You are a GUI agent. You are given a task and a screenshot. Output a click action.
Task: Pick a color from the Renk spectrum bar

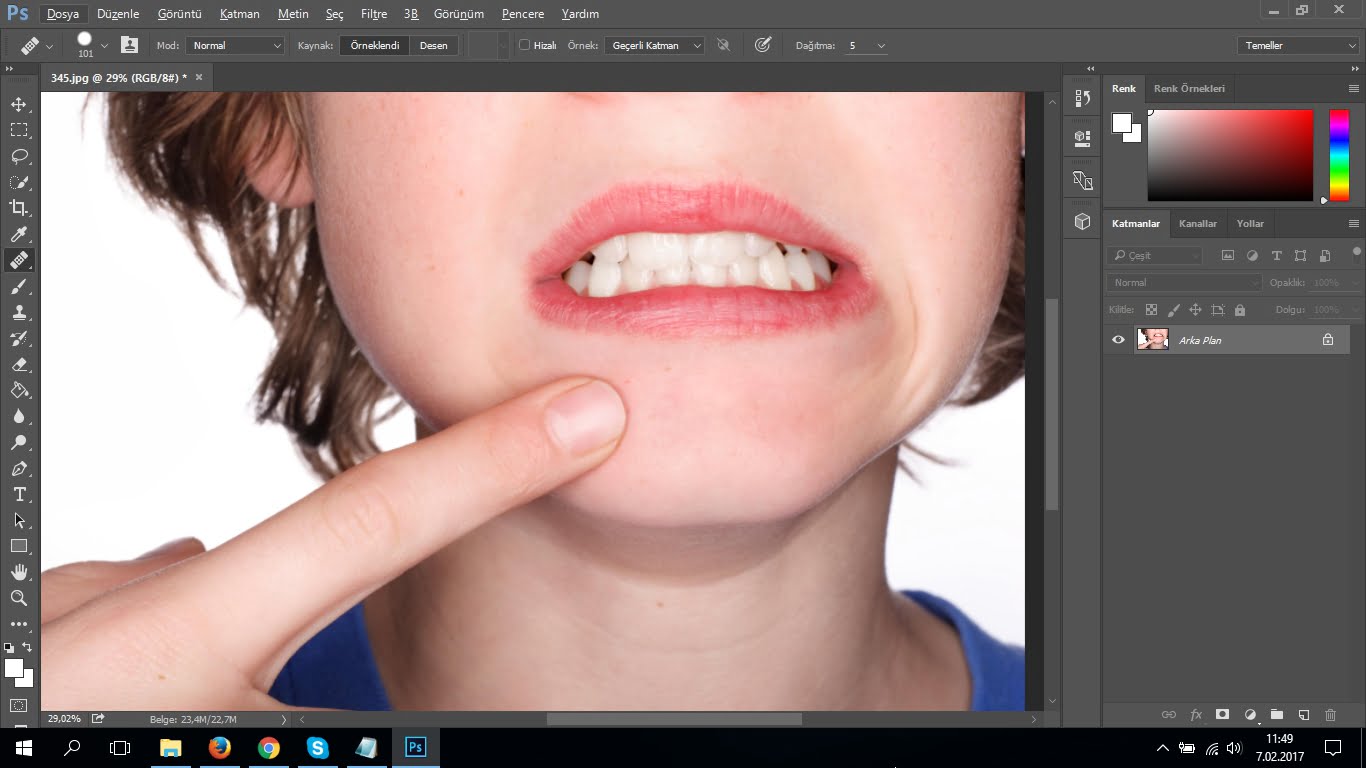pyautogui.click(x=1337, y=155)
